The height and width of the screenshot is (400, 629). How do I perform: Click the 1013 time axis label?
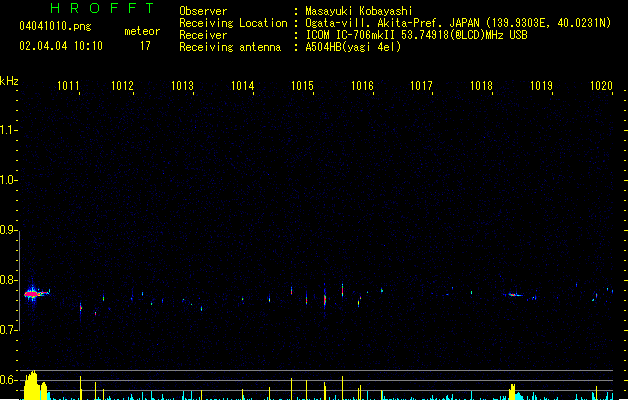[183, 86]
